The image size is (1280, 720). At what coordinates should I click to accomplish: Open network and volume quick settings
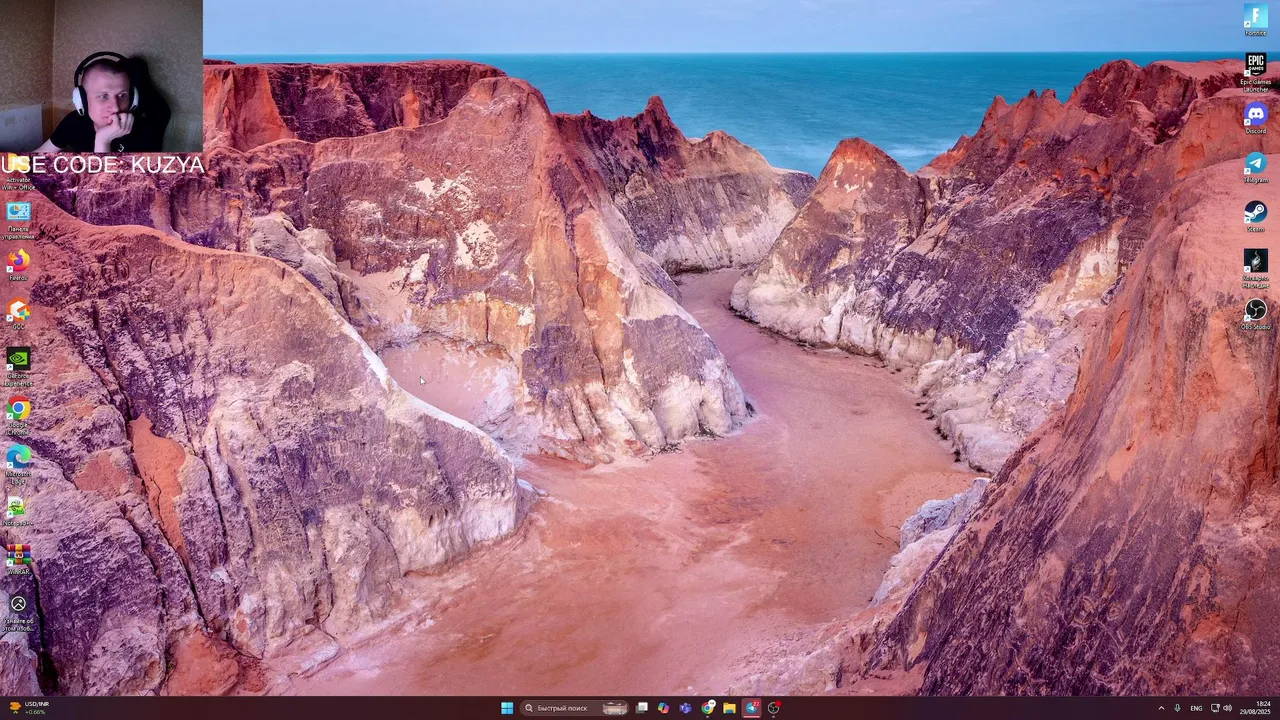tap(1221, 708)
